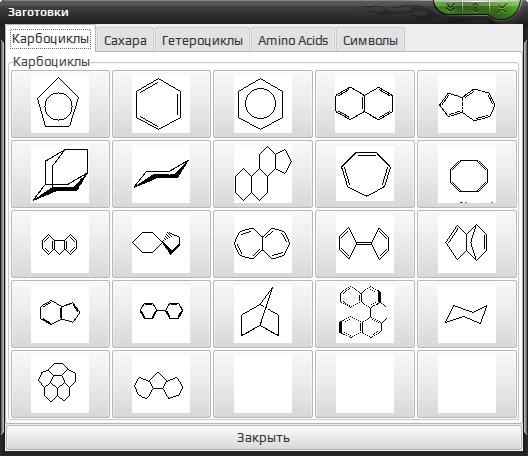Image resolution: width=528 pixels, height=456 pixels.
Task: Insert the thin-line cyclohexane chair template
Action: (x=467, y=314)
